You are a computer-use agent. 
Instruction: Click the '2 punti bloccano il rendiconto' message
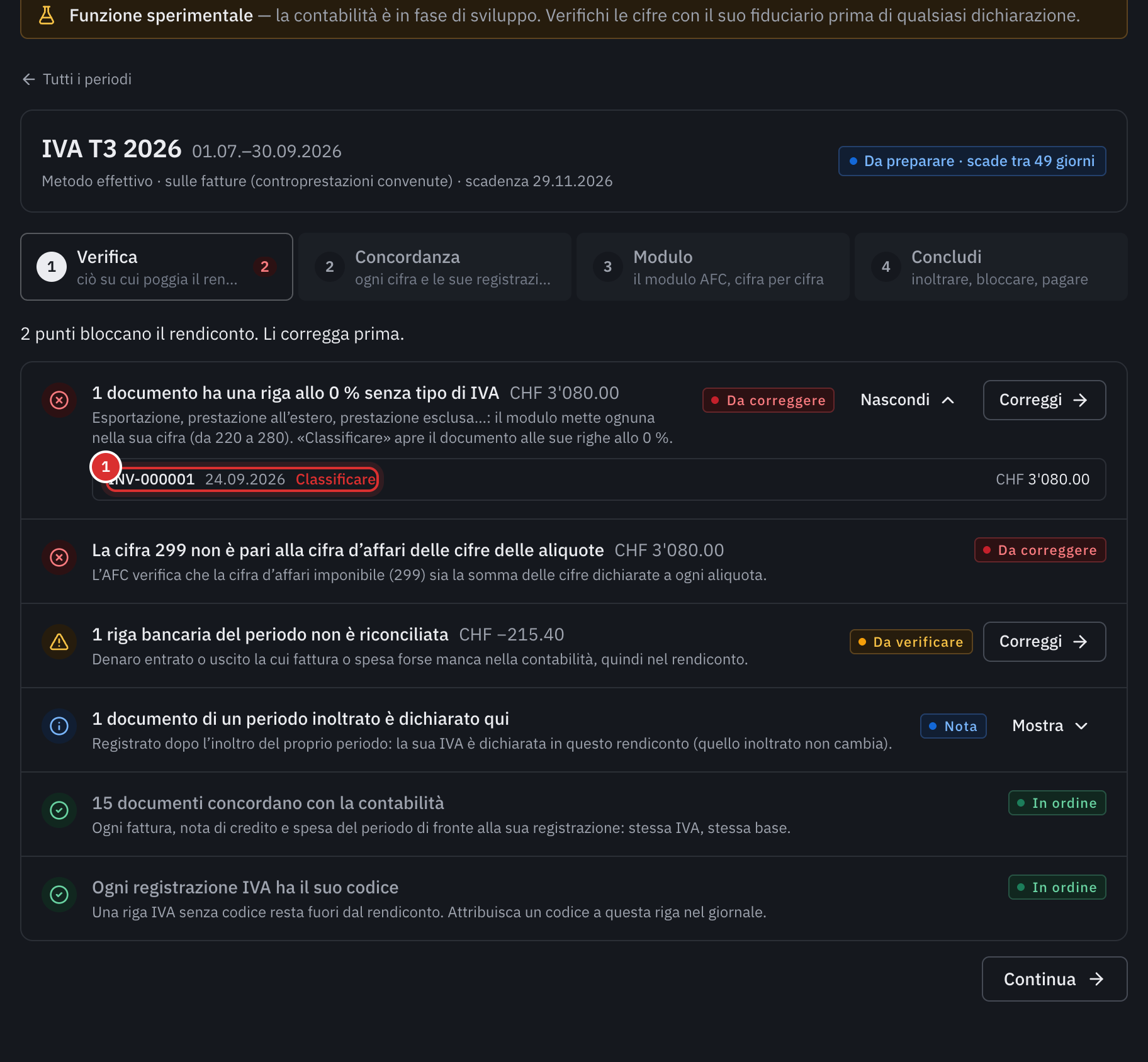coord(212,333)
